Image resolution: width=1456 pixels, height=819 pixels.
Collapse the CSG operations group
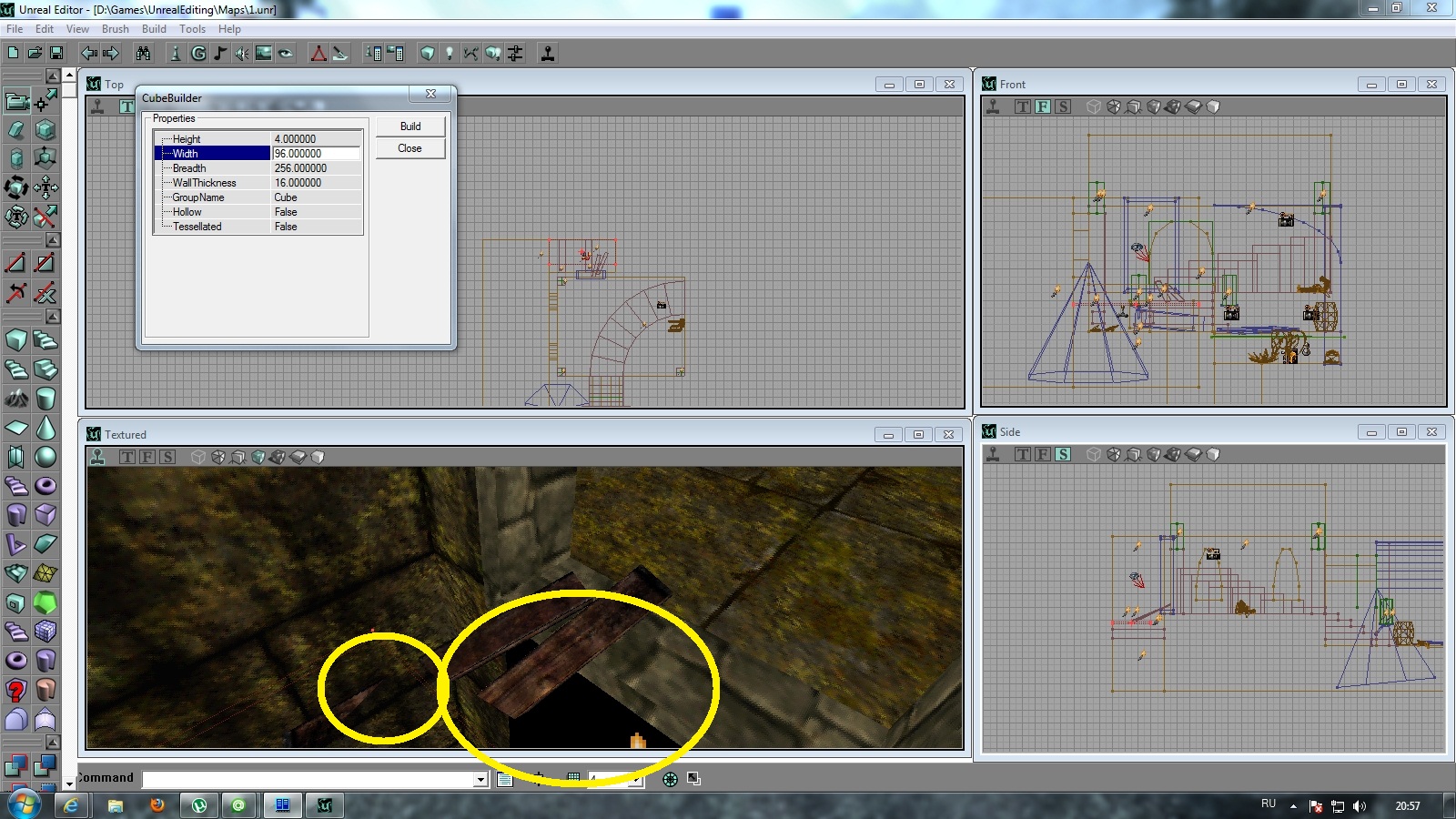[53, 743]
